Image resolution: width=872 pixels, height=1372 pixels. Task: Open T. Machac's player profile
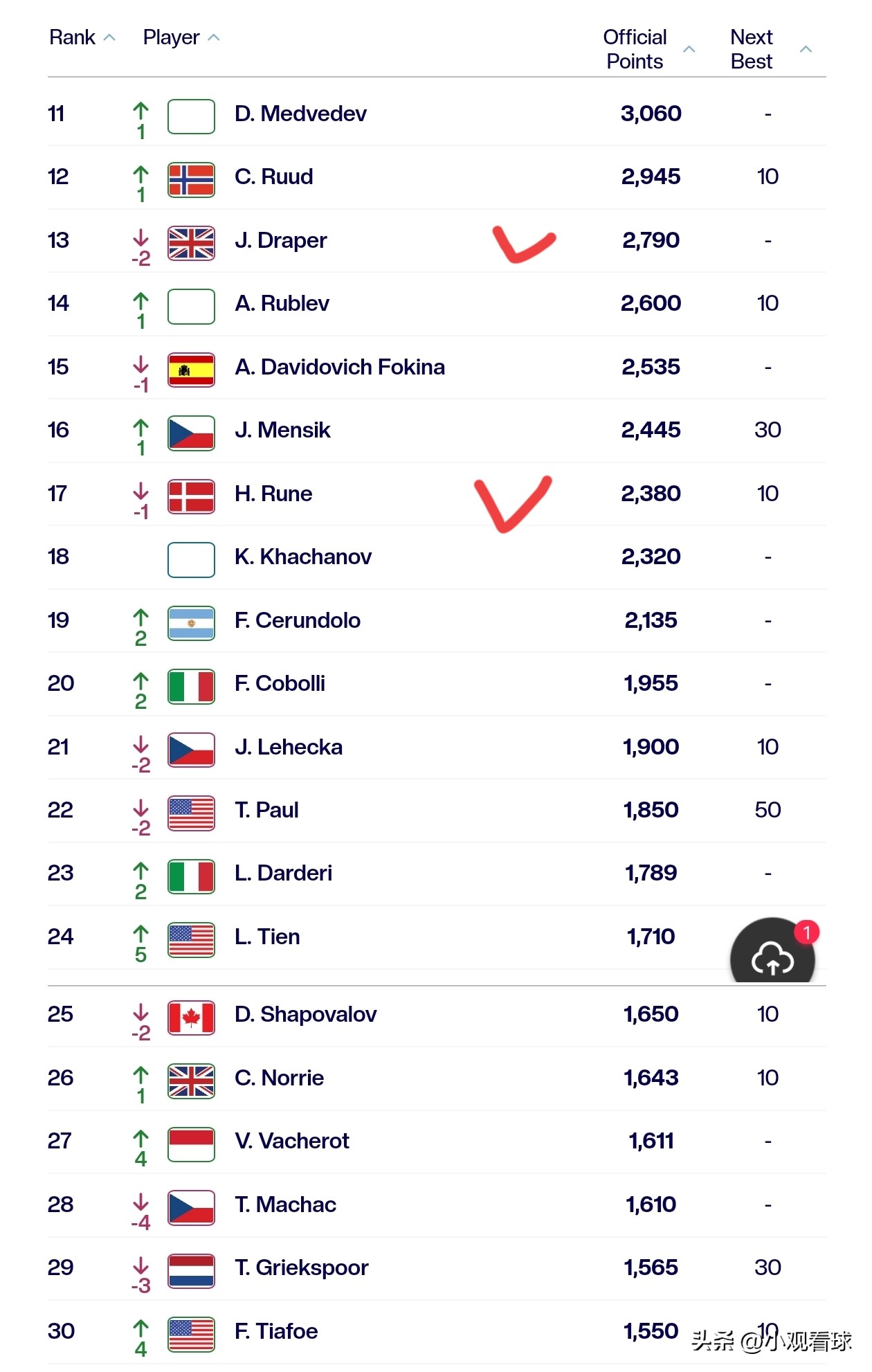click(x=285, y=1204)
